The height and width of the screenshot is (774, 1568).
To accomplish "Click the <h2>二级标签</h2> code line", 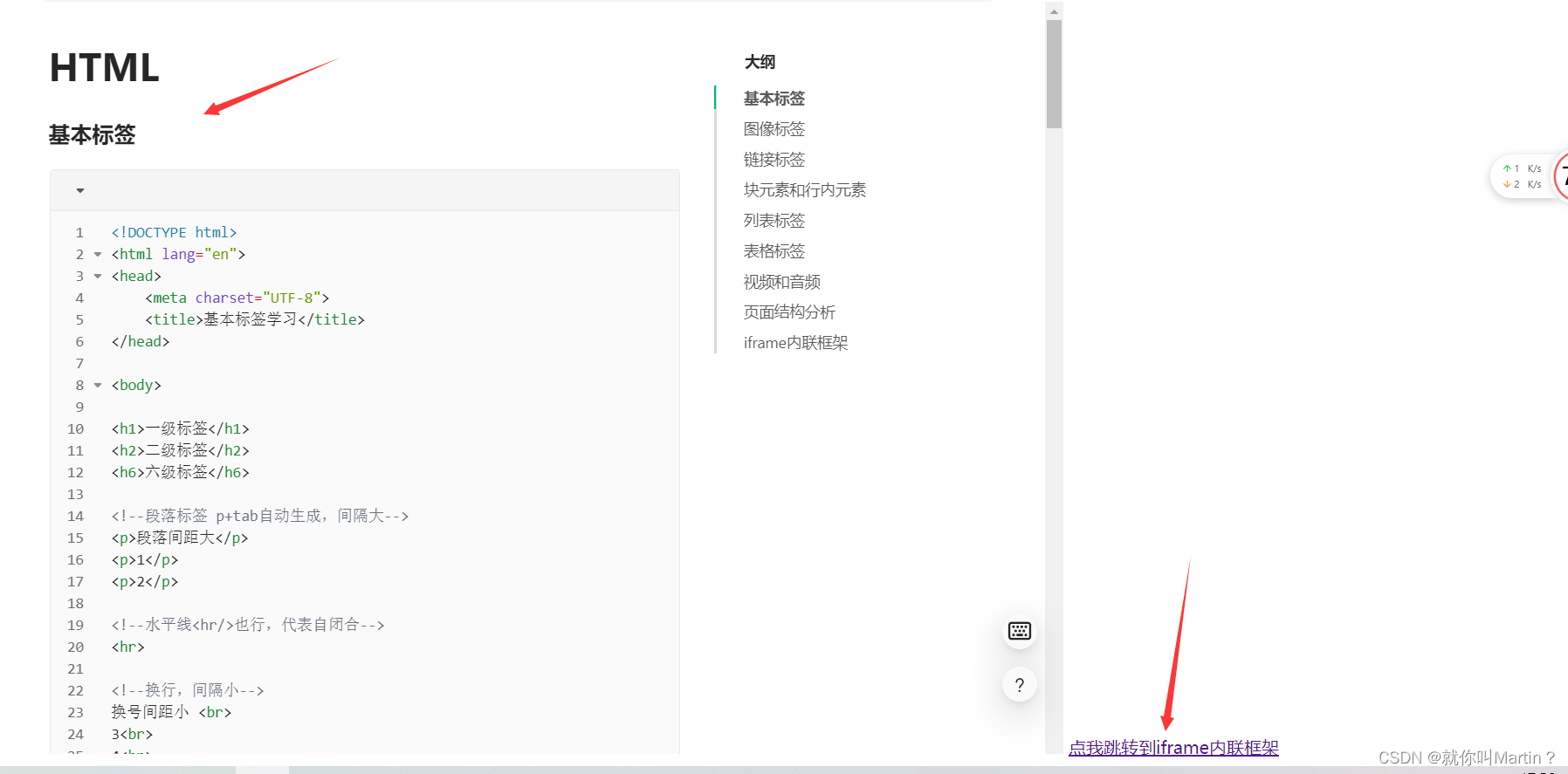I will 180,451.
